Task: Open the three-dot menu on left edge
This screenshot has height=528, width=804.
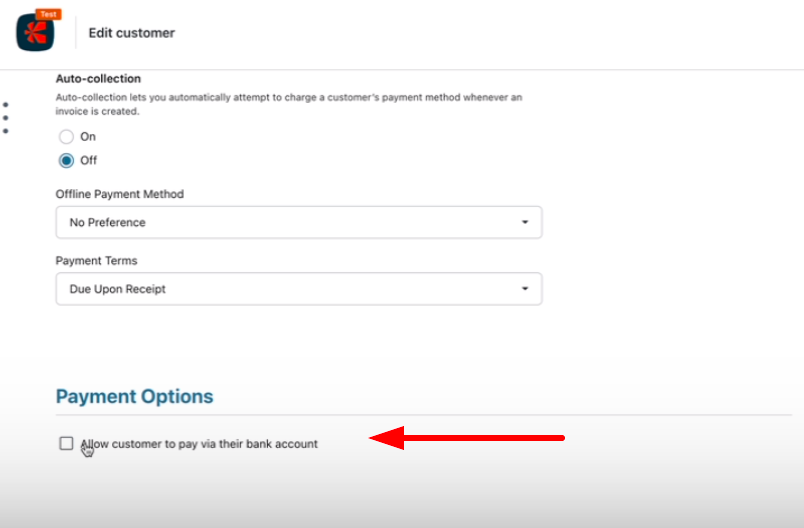Action: 6,117
